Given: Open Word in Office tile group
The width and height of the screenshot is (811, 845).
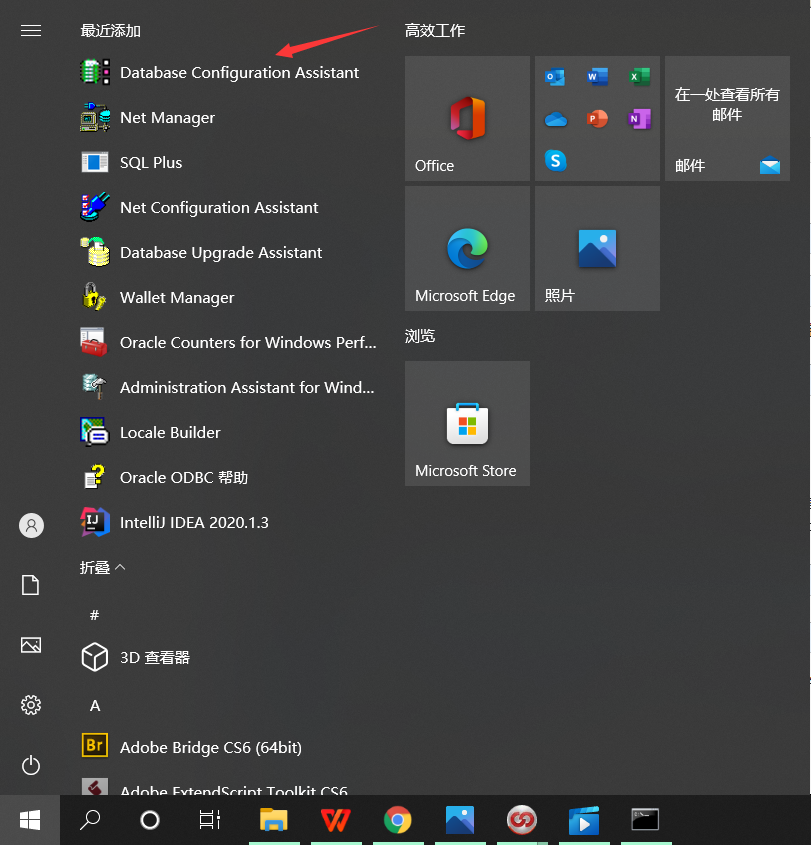Looking at the screenshot, I should click(598, 77).
